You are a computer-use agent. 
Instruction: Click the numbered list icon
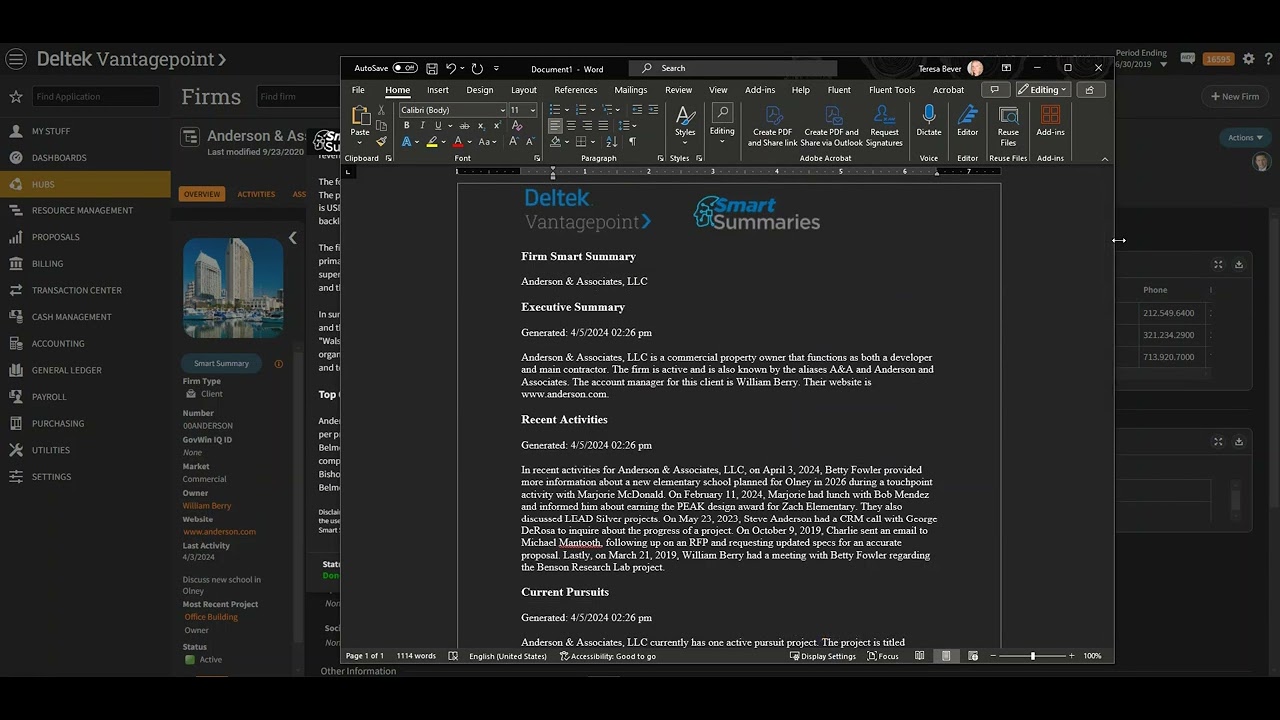click(x=580, y=110)
